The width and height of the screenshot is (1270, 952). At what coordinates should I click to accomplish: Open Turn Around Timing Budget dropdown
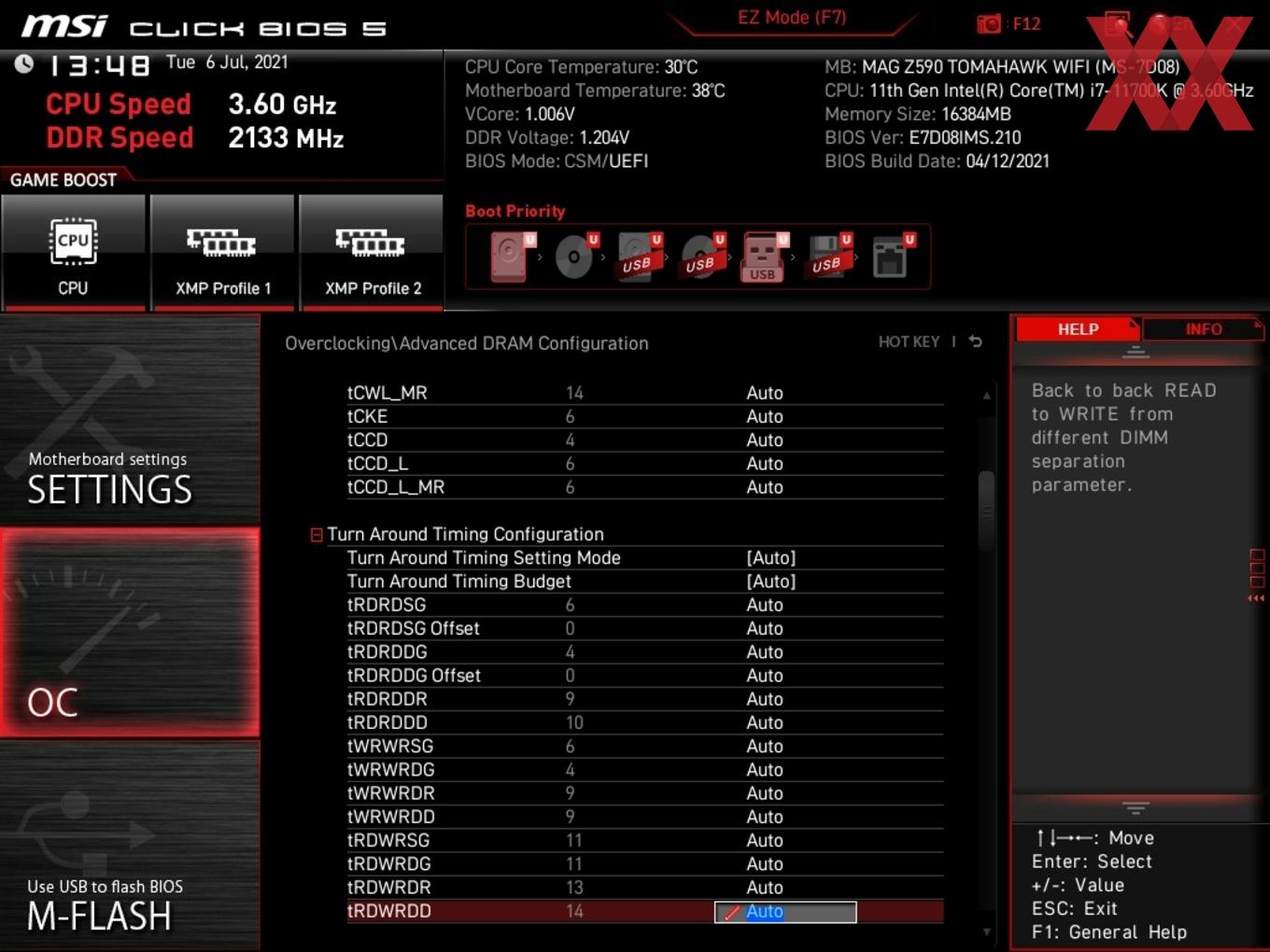point(770,581)
